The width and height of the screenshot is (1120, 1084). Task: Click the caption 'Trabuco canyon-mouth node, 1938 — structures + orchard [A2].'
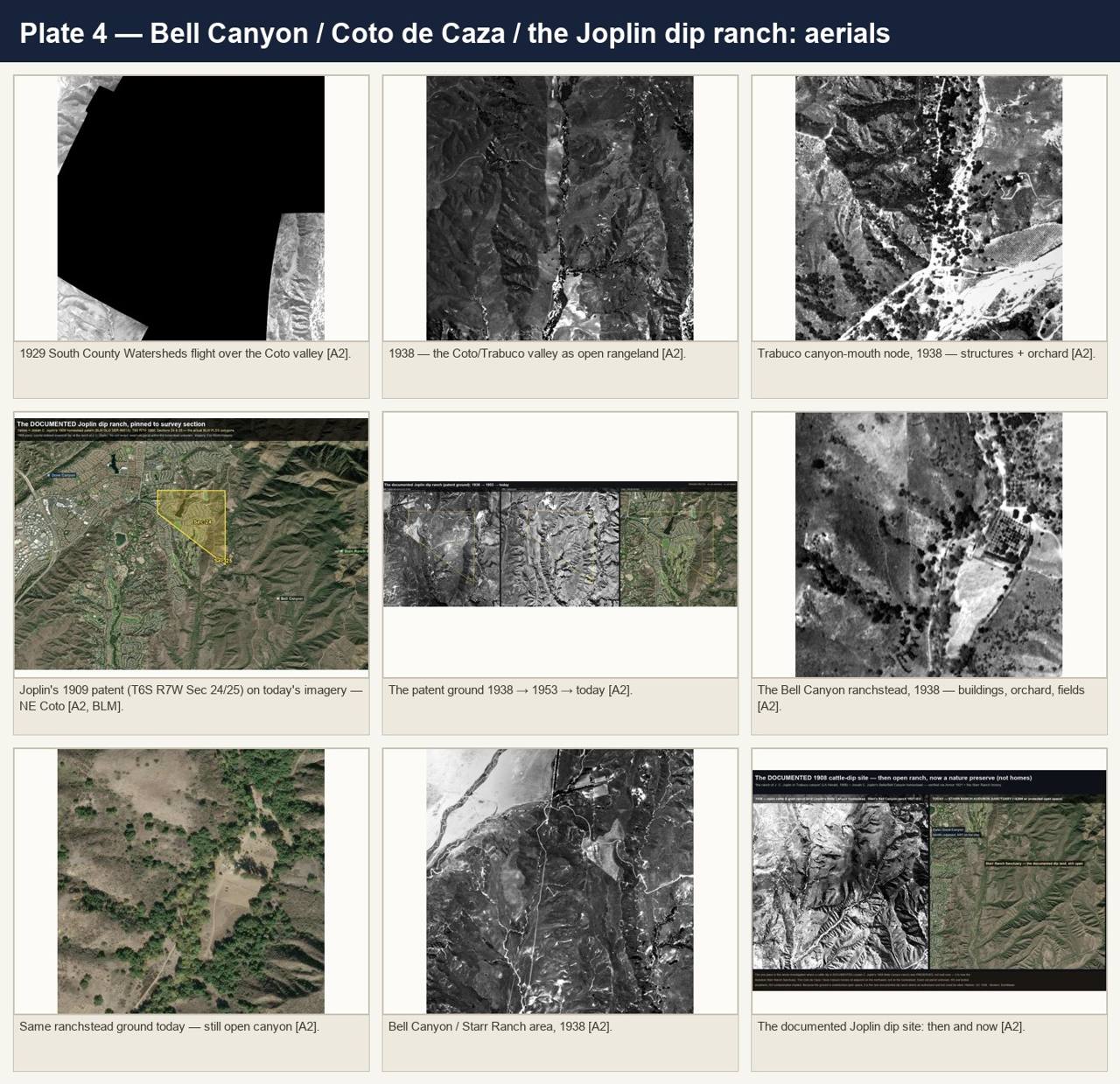pyautogui.click(x=926, y=353)
